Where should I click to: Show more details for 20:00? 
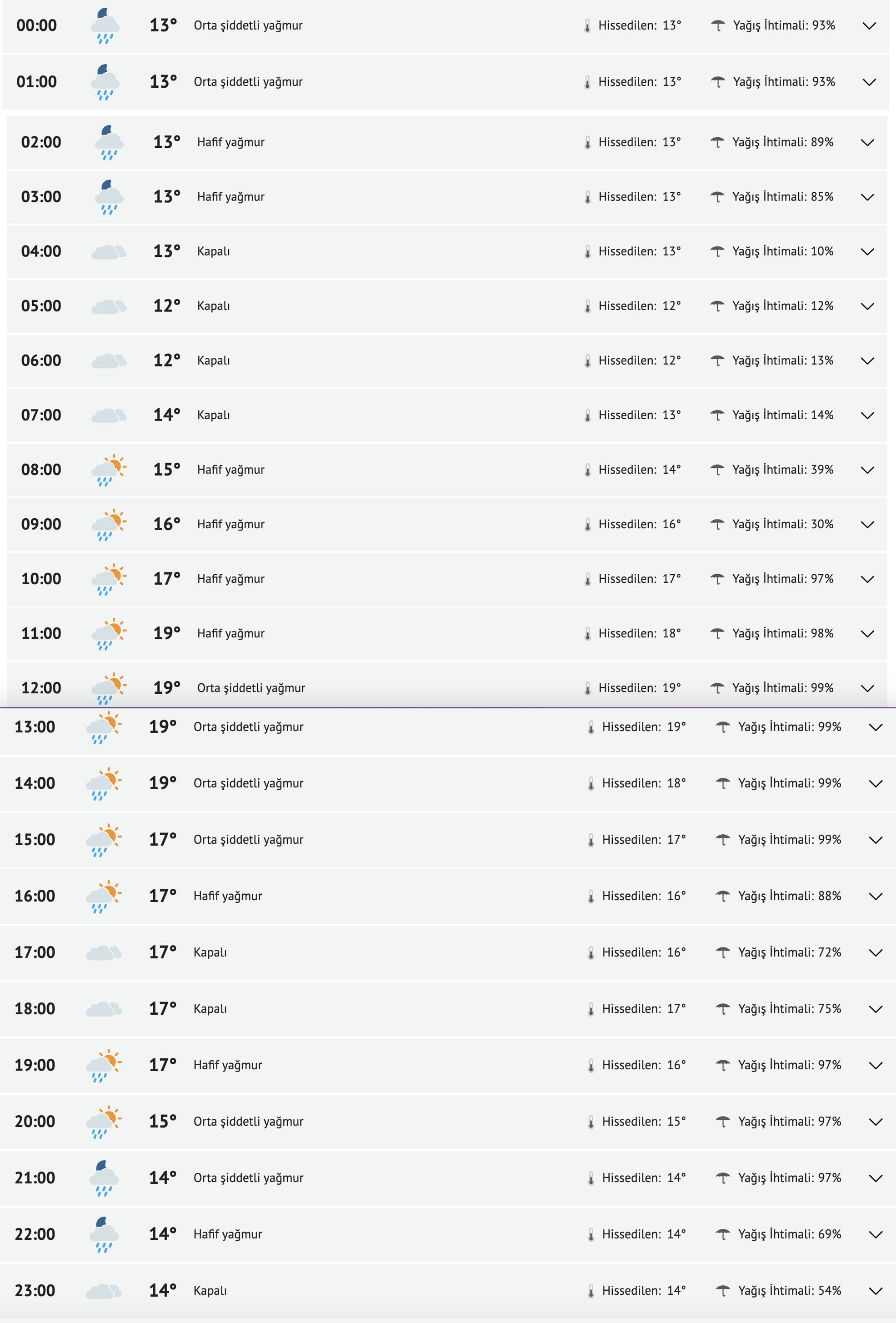click(x=876, y=1122)
